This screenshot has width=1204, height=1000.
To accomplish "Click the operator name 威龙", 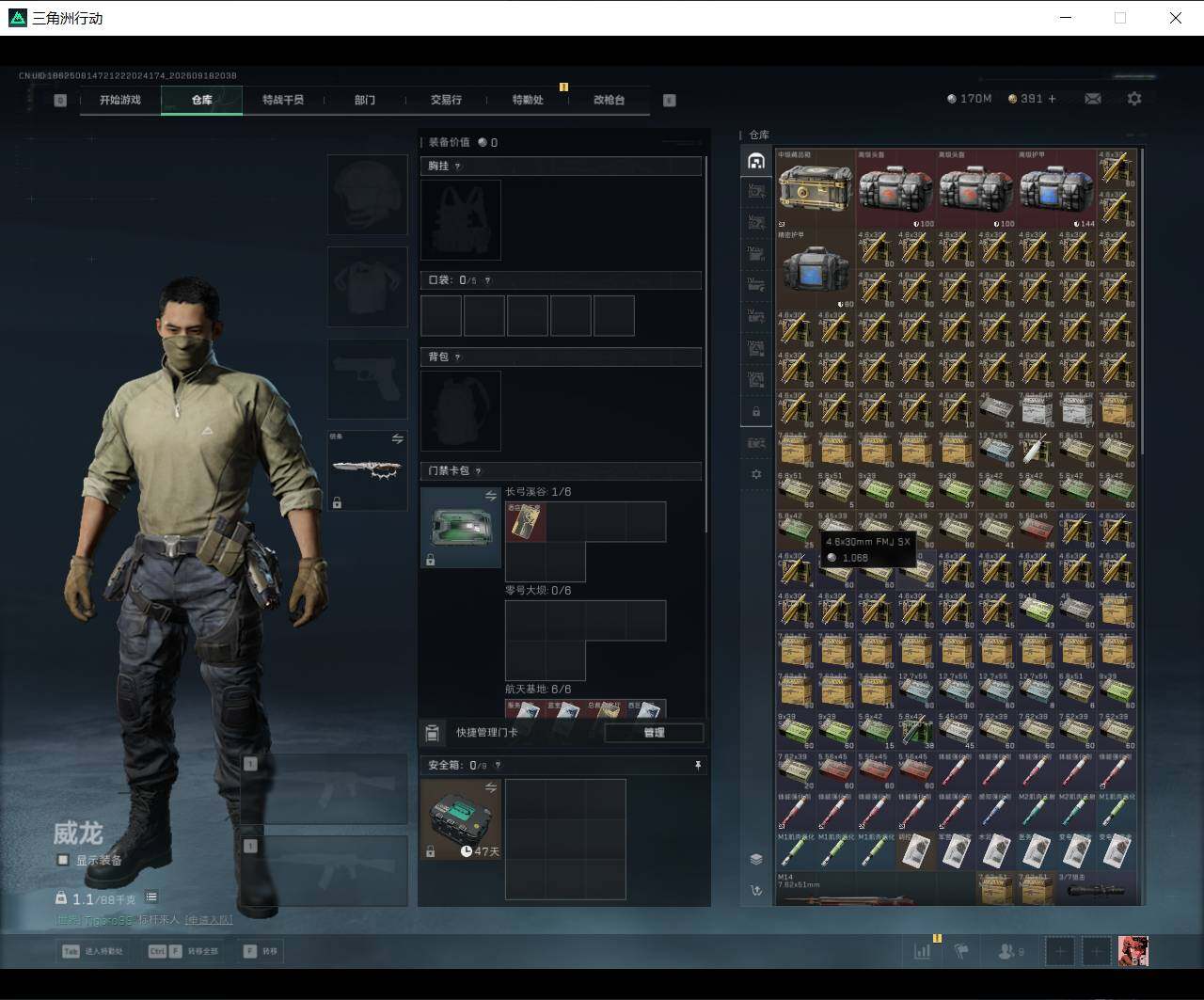I will pos(78,833).
